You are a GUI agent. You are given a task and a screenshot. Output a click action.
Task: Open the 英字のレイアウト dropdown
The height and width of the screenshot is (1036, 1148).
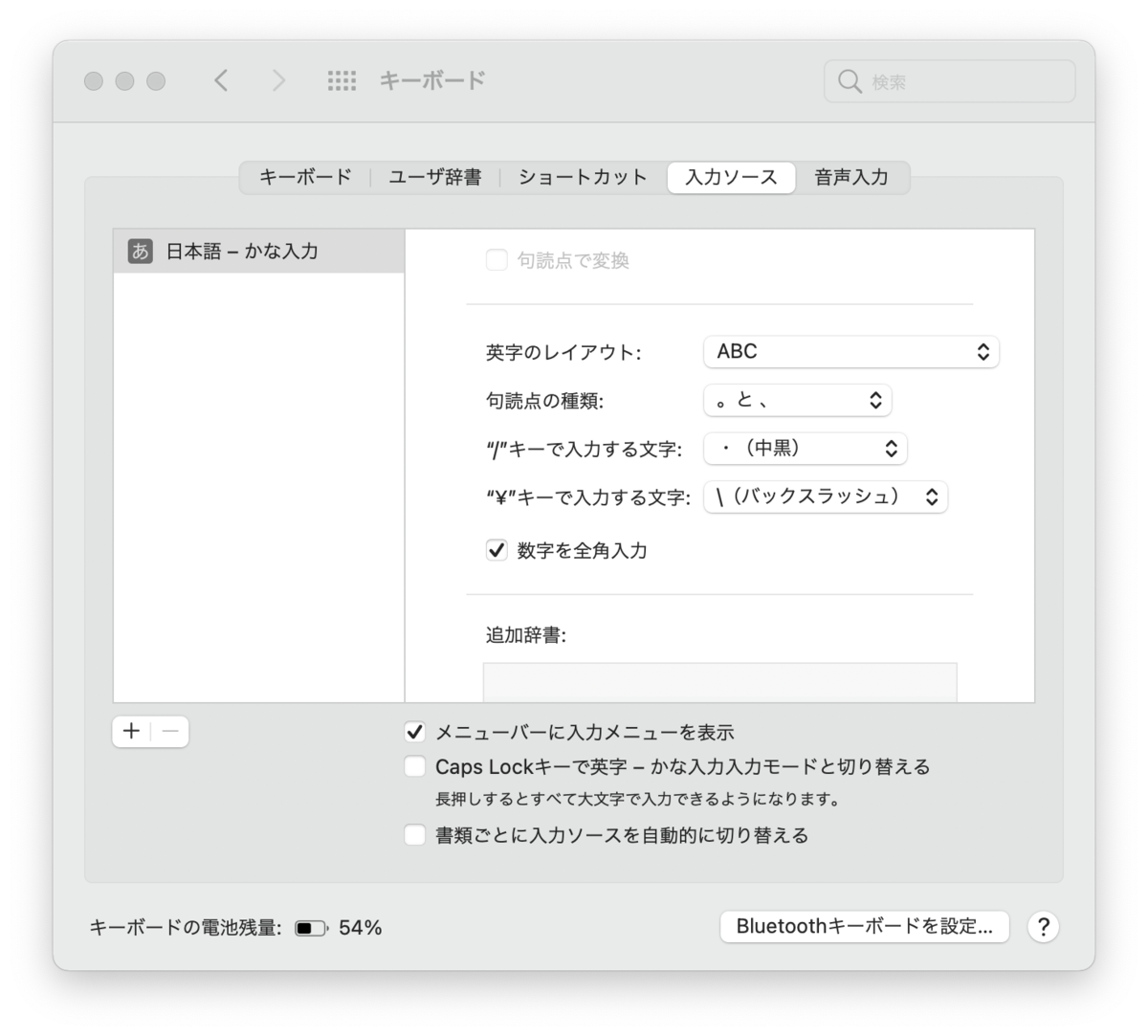tap(850, 351)
